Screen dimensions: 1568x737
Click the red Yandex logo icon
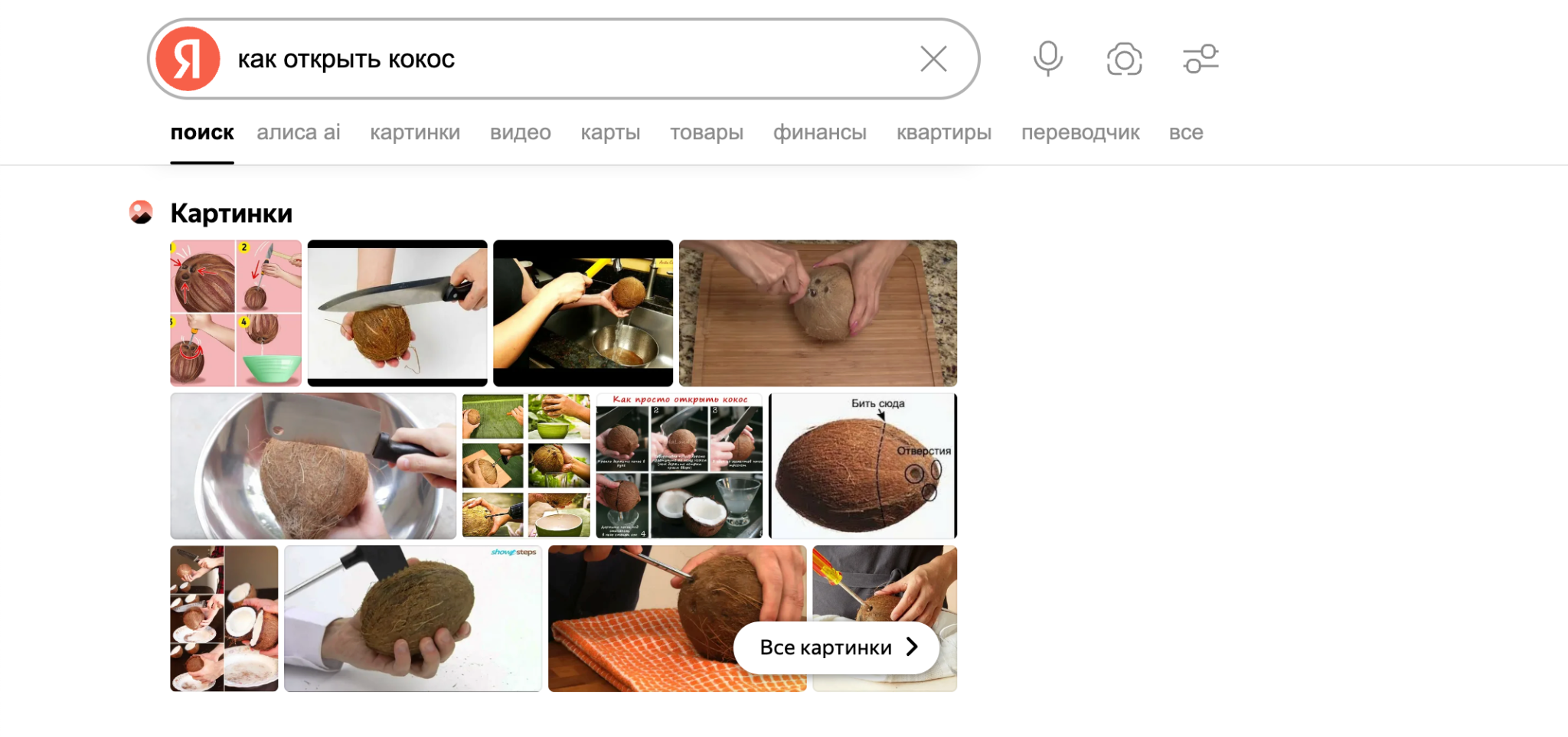pos(188,59)
